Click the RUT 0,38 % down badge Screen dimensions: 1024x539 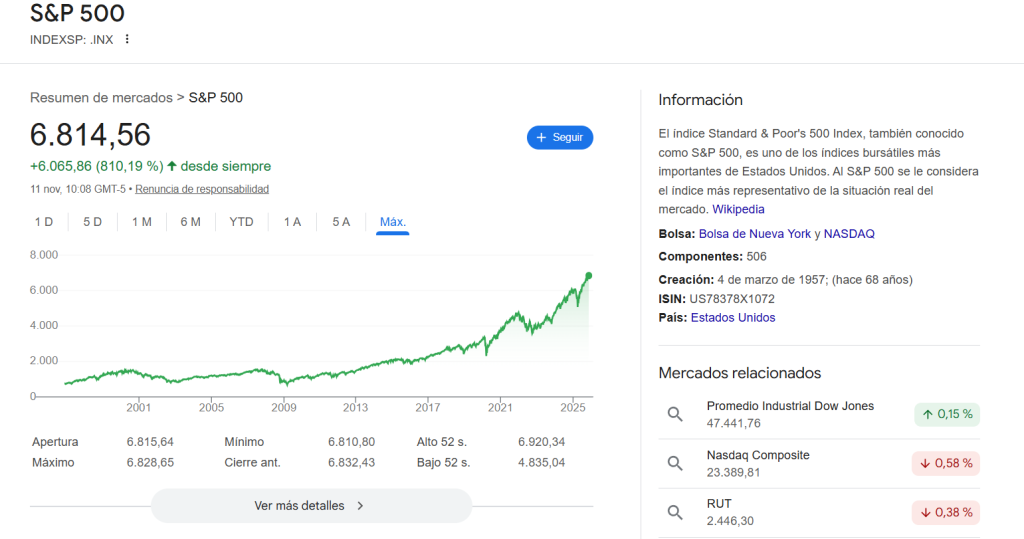pyautogui.click(x=946, y=512)
